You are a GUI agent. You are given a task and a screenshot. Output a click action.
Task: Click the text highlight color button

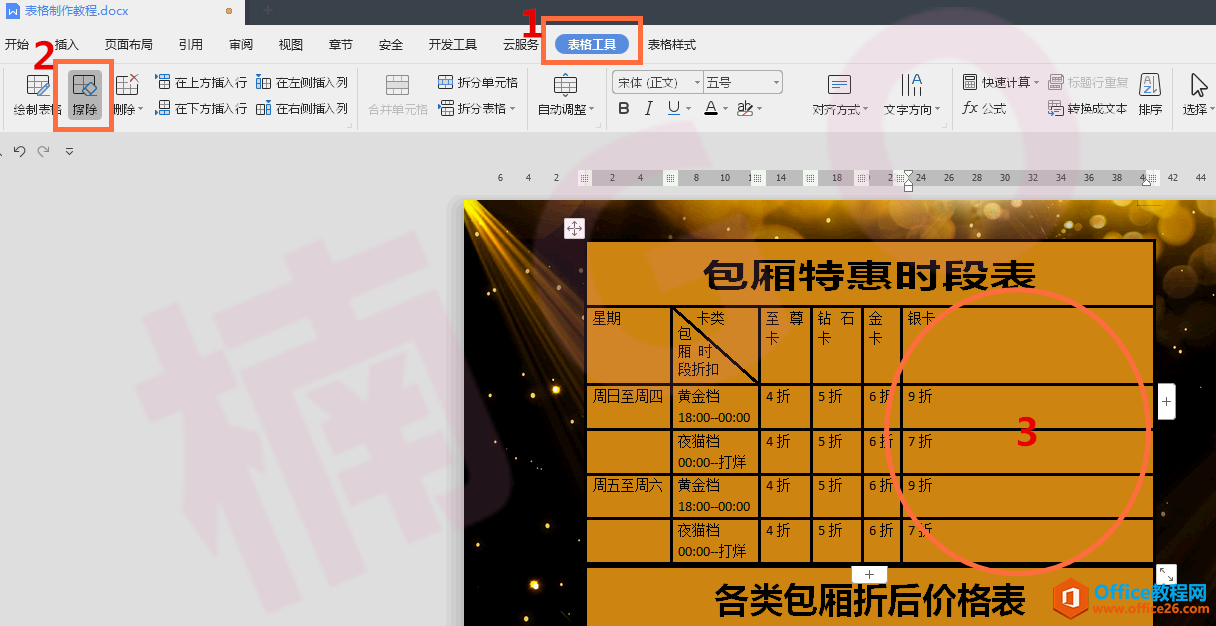[x=744, y=108]
